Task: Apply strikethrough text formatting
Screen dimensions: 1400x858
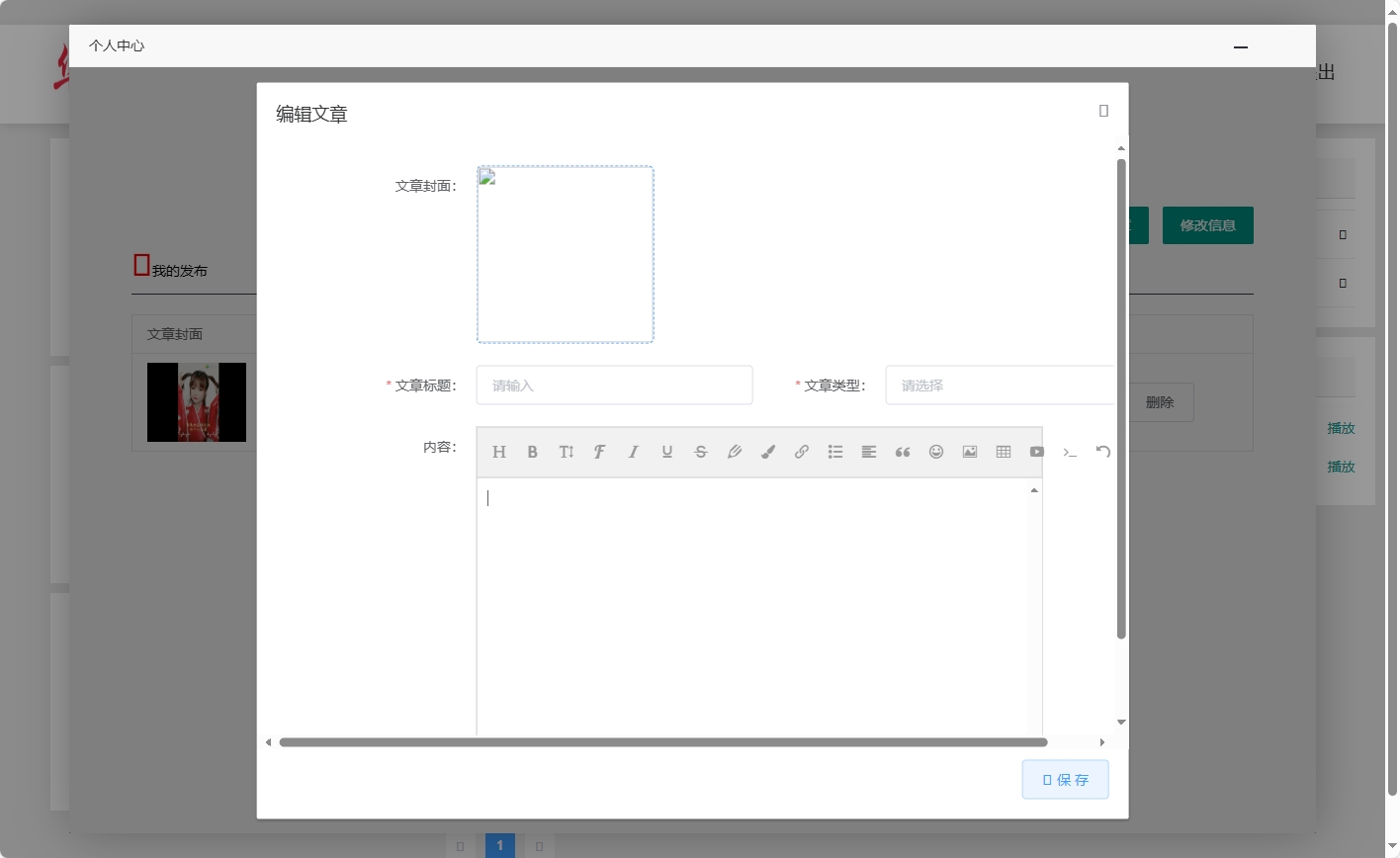Action: pyautogui.click(x=701, y=452)
